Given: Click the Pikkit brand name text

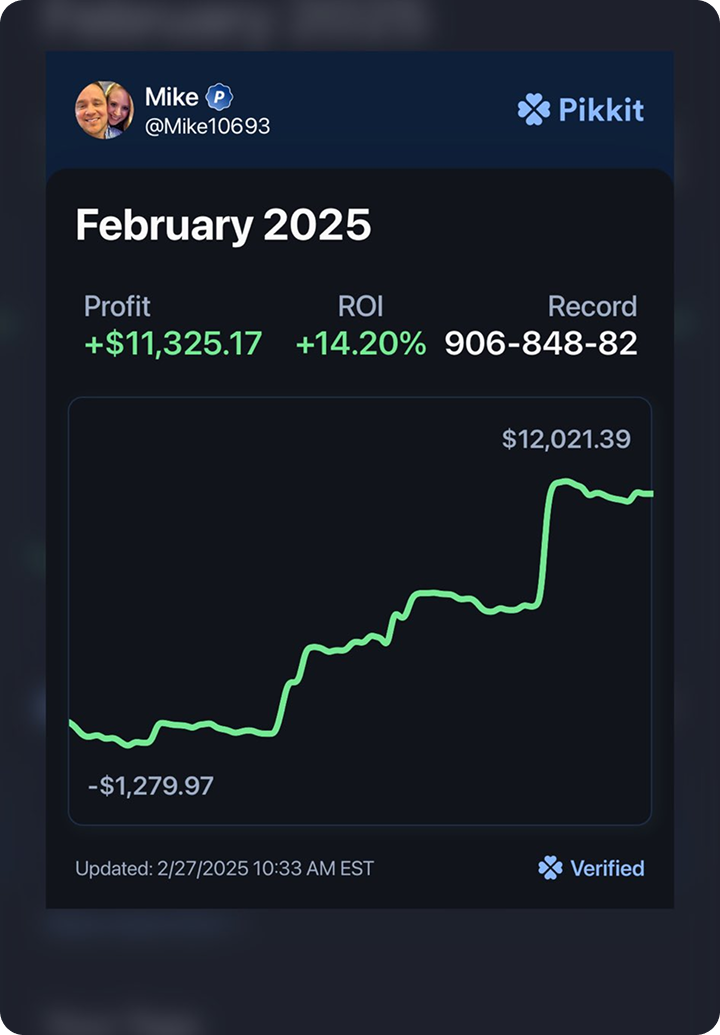Looking at the screenshot, I should (601, 109).
